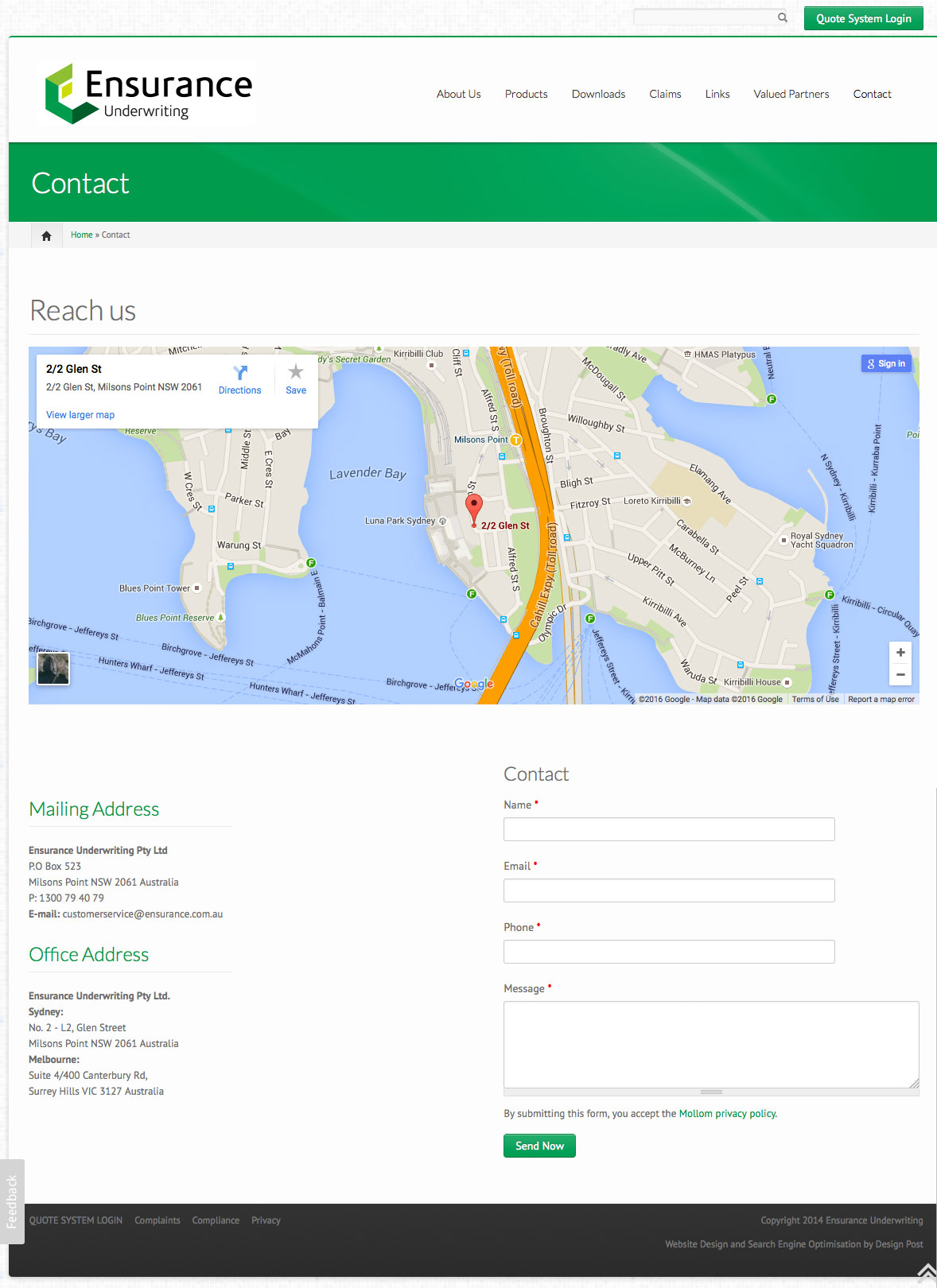The image size is (937, 1288).
Task: Click Quote System Login button
Action: [864, 18]
